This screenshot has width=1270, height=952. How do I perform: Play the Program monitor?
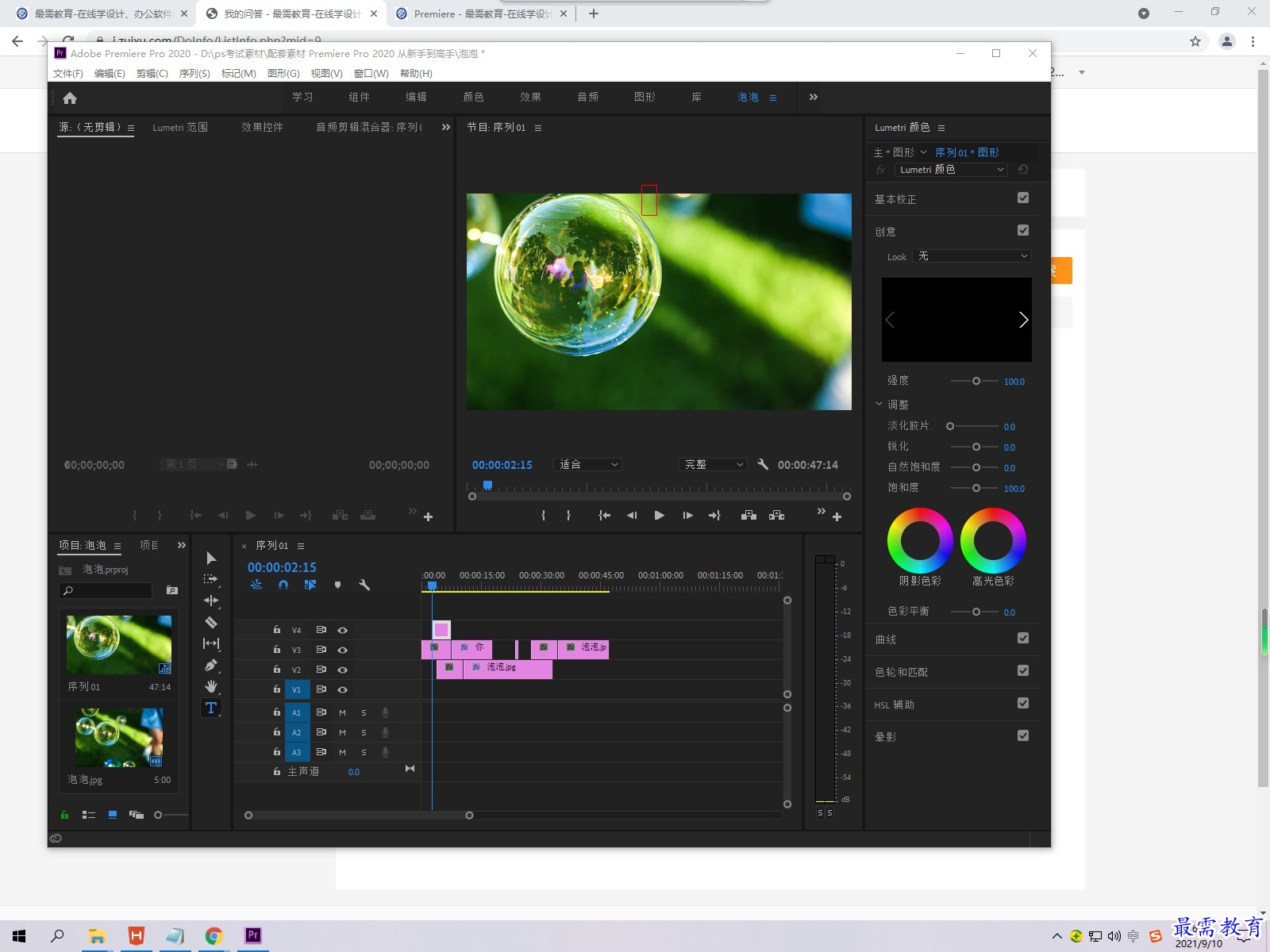pyautogui.click(x=659, y=516)
